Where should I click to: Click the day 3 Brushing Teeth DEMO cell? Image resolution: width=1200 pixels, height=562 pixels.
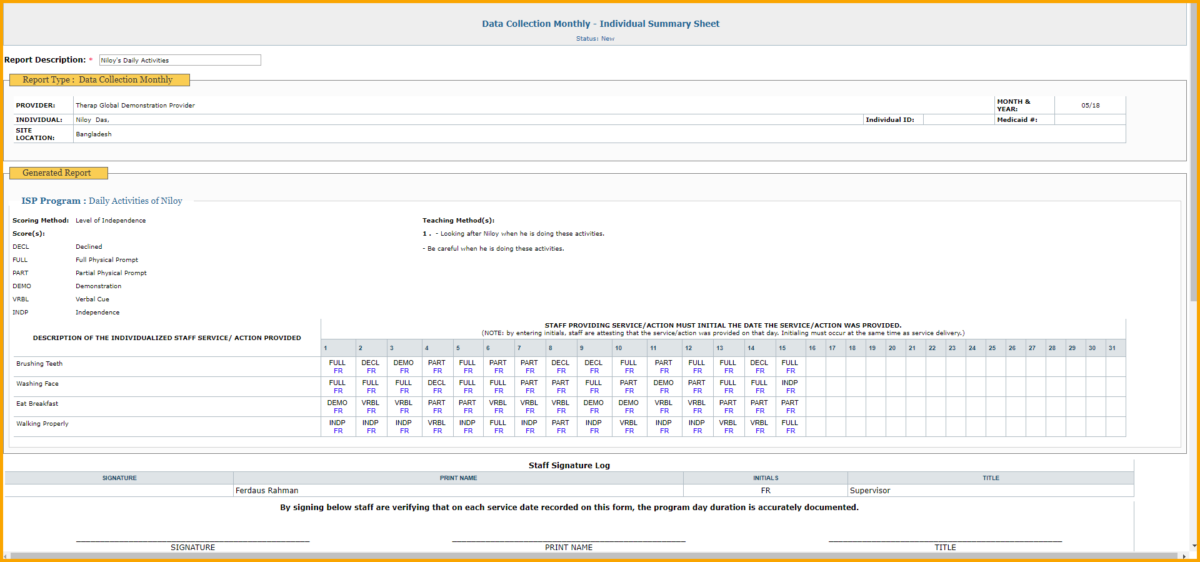403,366
